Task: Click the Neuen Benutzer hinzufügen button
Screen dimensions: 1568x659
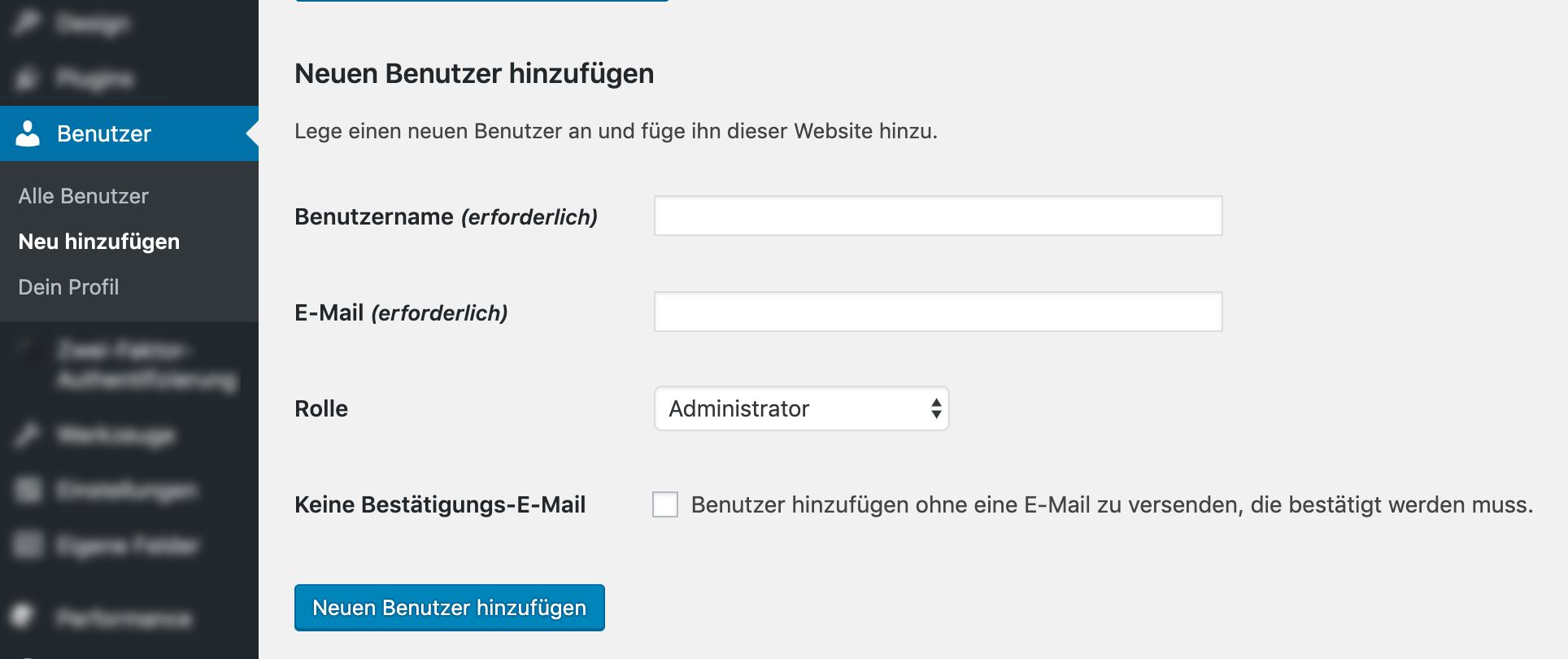Action: click(x=449, y=608)
